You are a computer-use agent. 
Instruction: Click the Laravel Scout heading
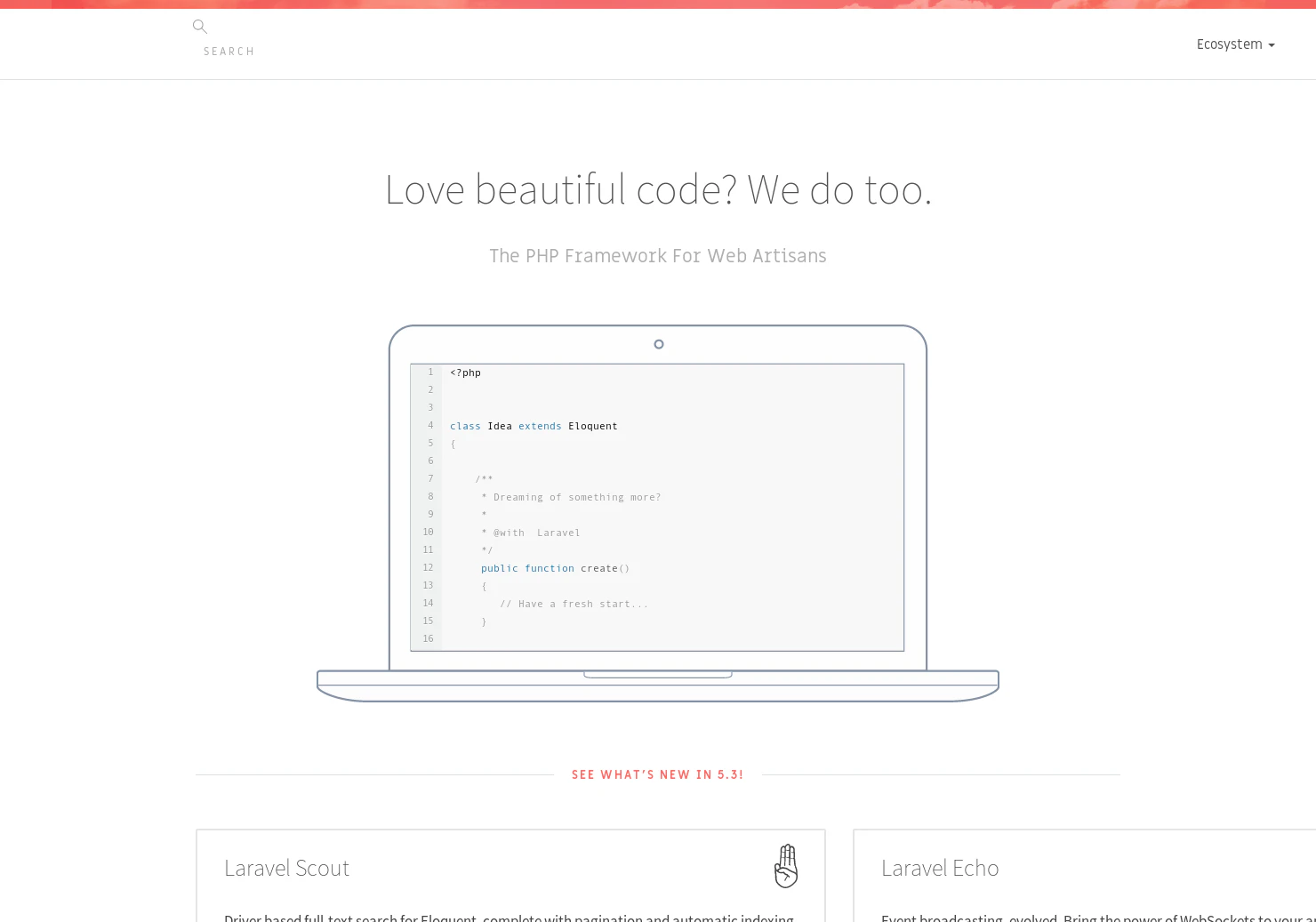tap(286, 868)
